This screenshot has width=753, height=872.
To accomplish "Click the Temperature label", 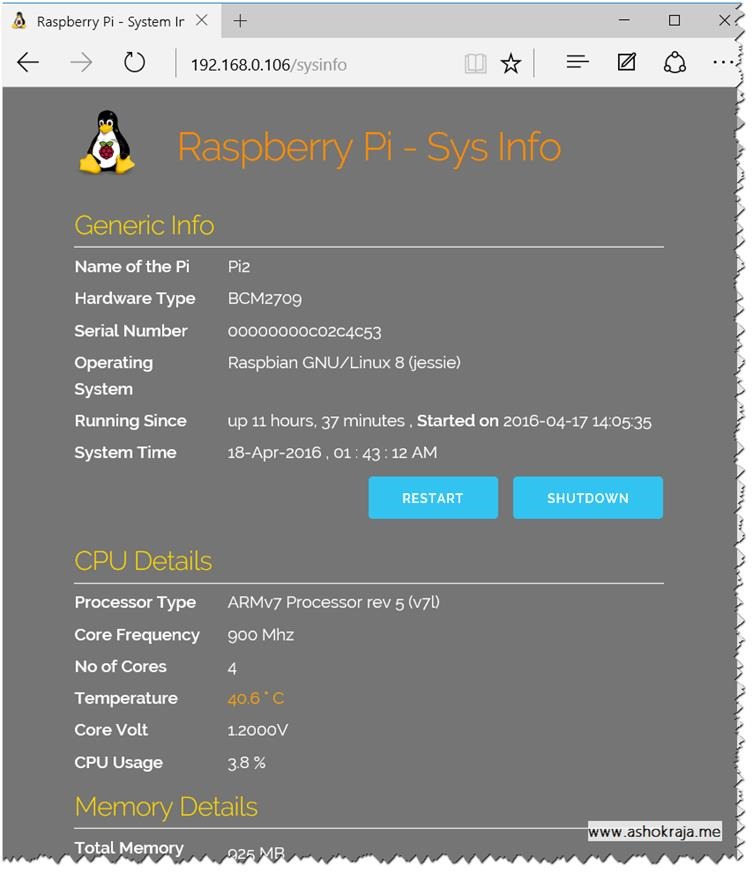I will [126, 698].
